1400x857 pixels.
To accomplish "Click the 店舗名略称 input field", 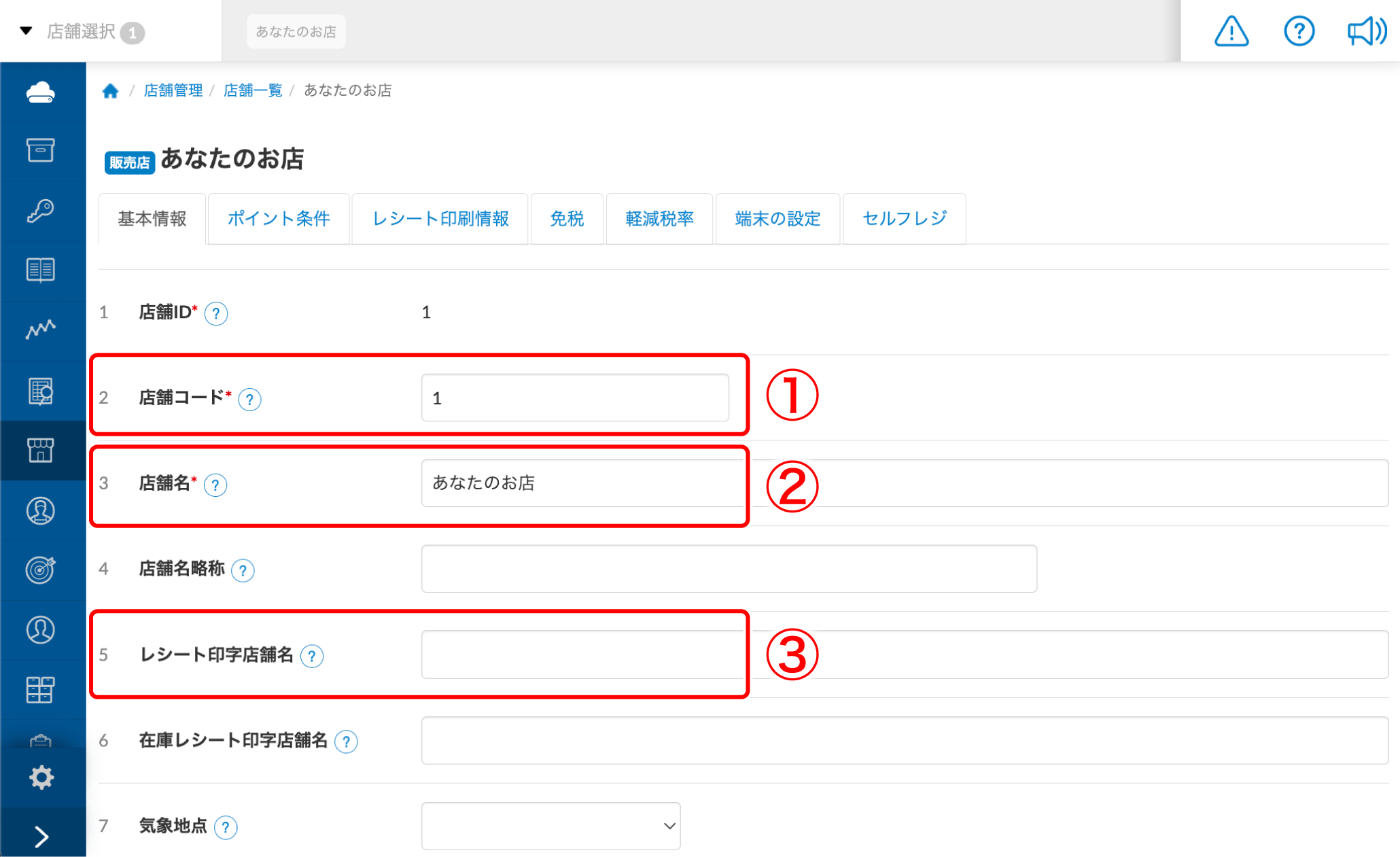I will tap(729, 569).
